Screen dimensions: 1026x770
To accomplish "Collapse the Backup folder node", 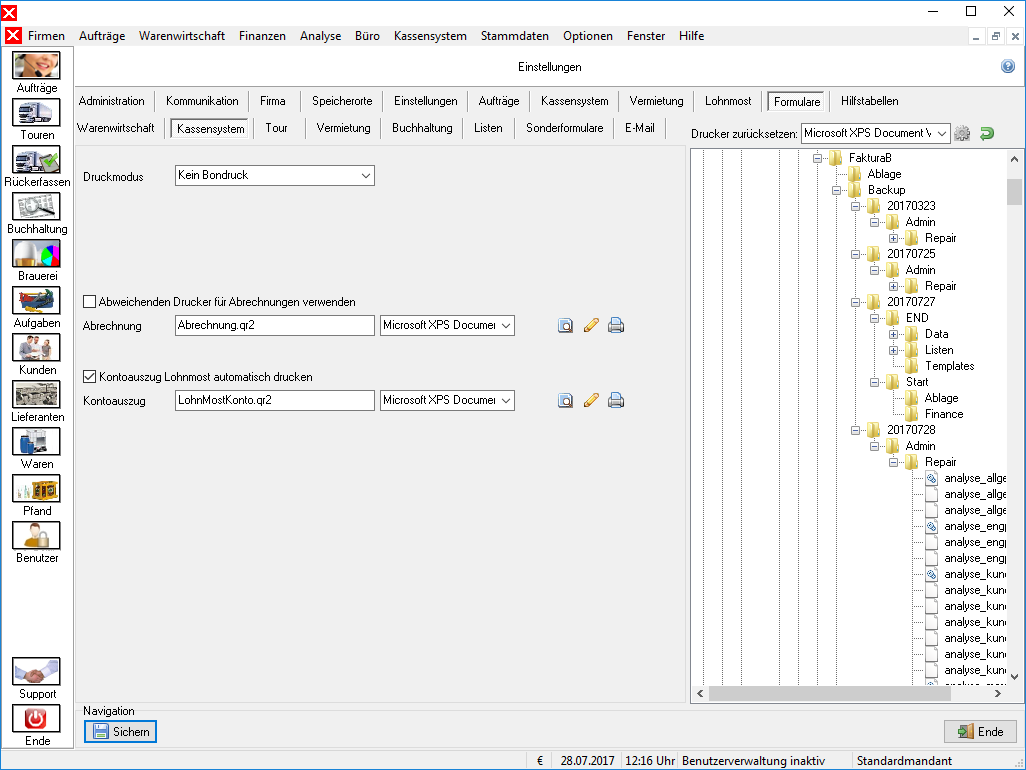I will (836, 190).
